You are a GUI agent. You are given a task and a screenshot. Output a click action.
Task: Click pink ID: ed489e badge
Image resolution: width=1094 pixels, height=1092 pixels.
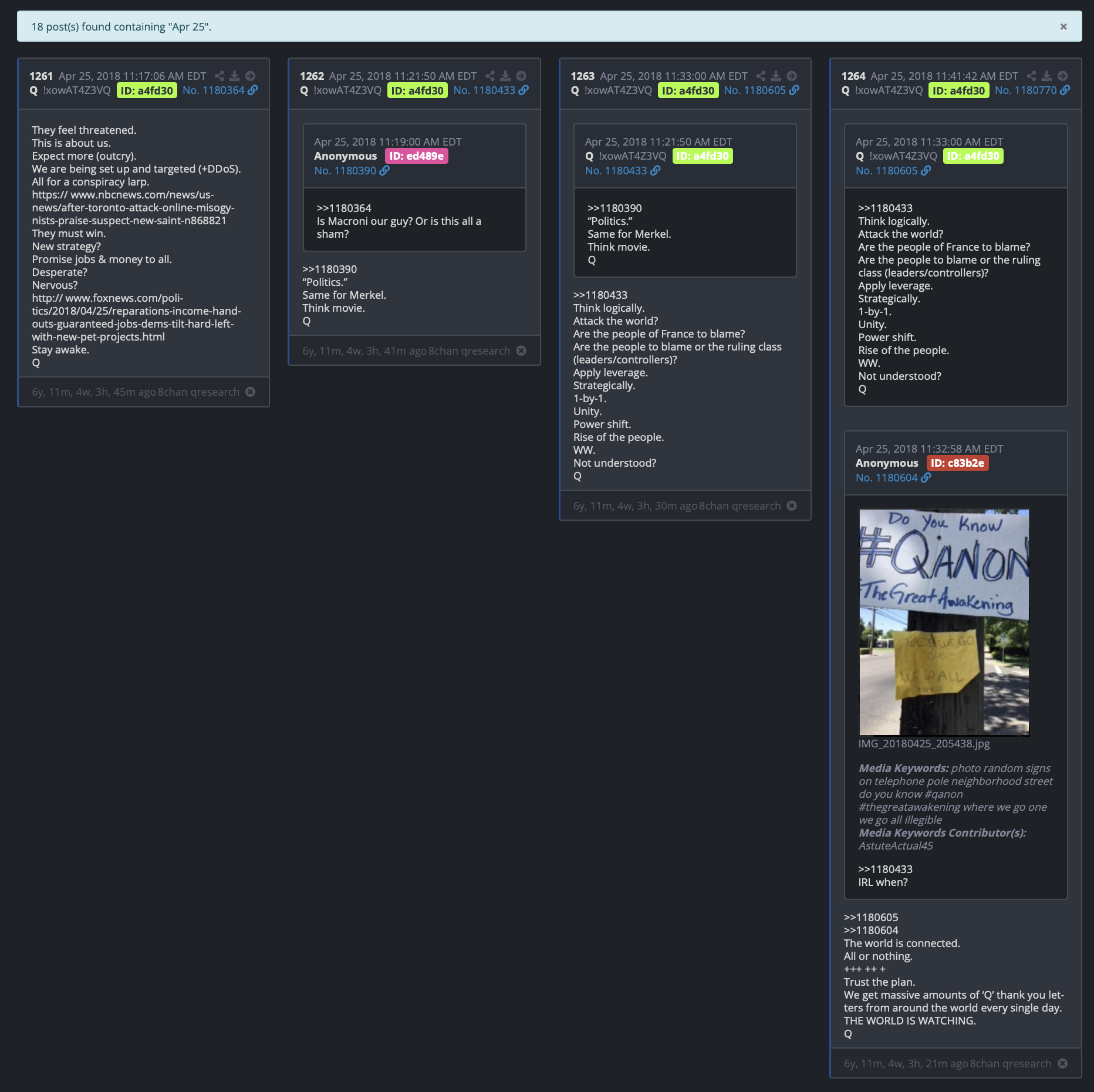point(417,156)
